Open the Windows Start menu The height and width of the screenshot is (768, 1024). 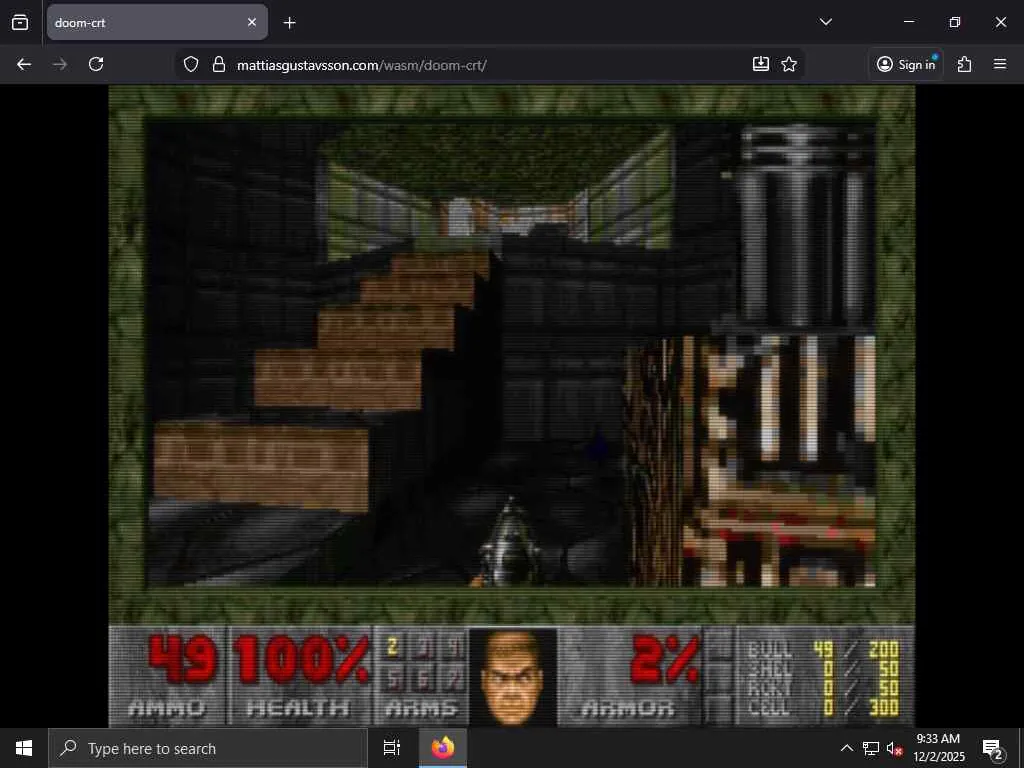tap(24, 748)
